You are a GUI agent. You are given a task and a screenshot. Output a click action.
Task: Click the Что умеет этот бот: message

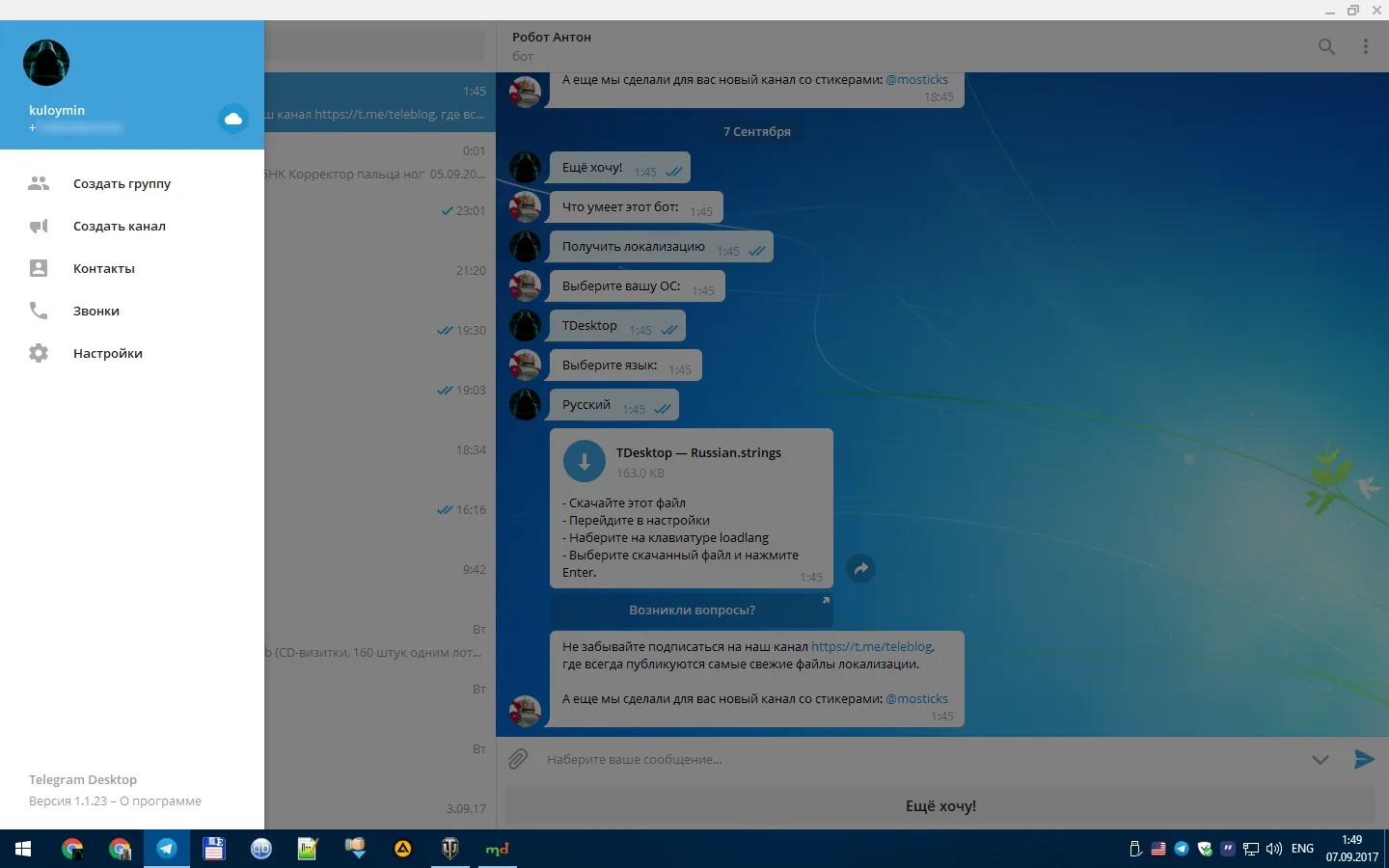click(x=637, y=207)
